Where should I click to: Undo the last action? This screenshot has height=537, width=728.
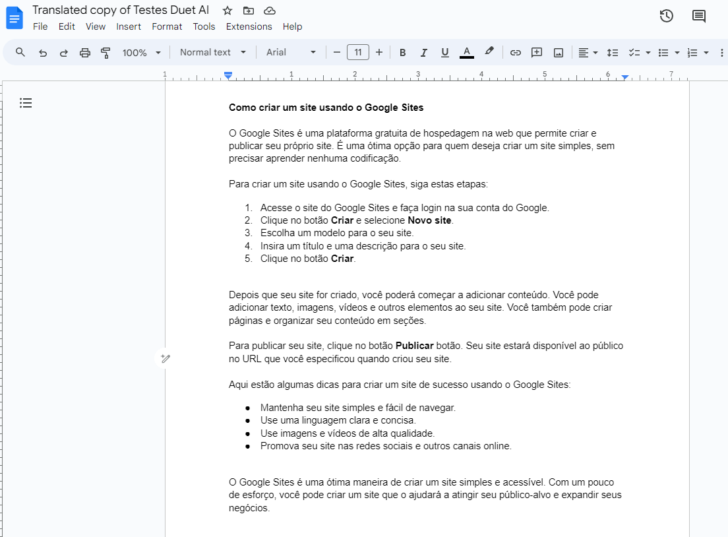(x=43, y=52)
